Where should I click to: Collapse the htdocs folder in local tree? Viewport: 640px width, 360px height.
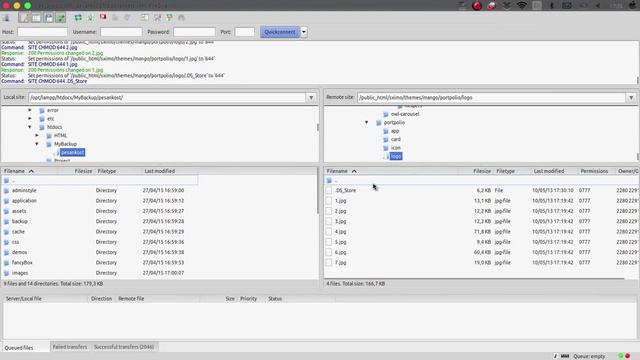click(x=30, y=127)
